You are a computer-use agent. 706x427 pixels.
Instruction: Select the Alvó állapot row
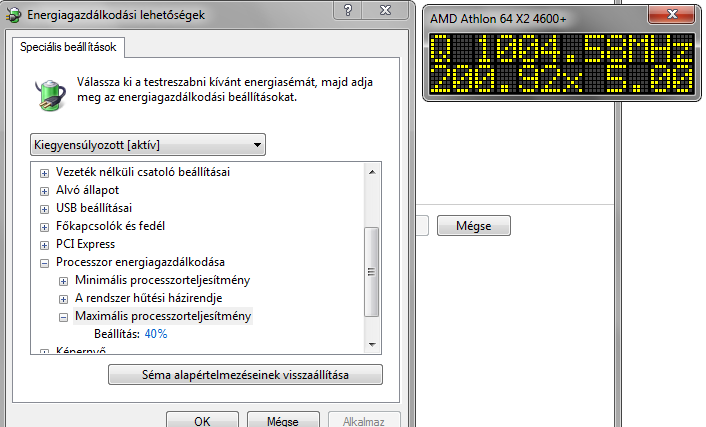pos(87,190)
